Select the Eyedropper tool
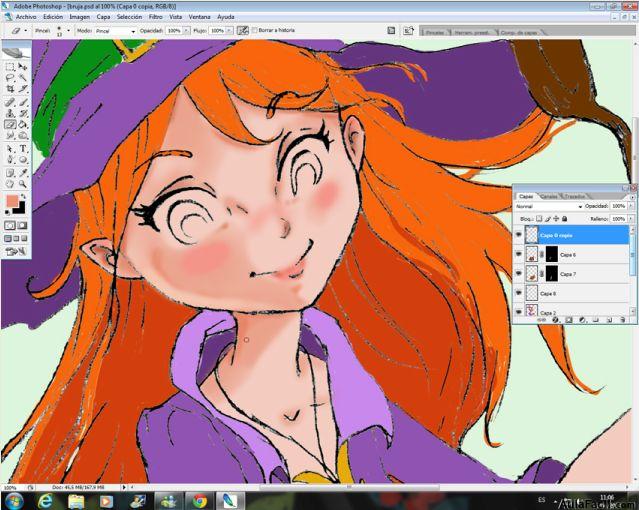The image size is (639, 510). coord(23,173)
